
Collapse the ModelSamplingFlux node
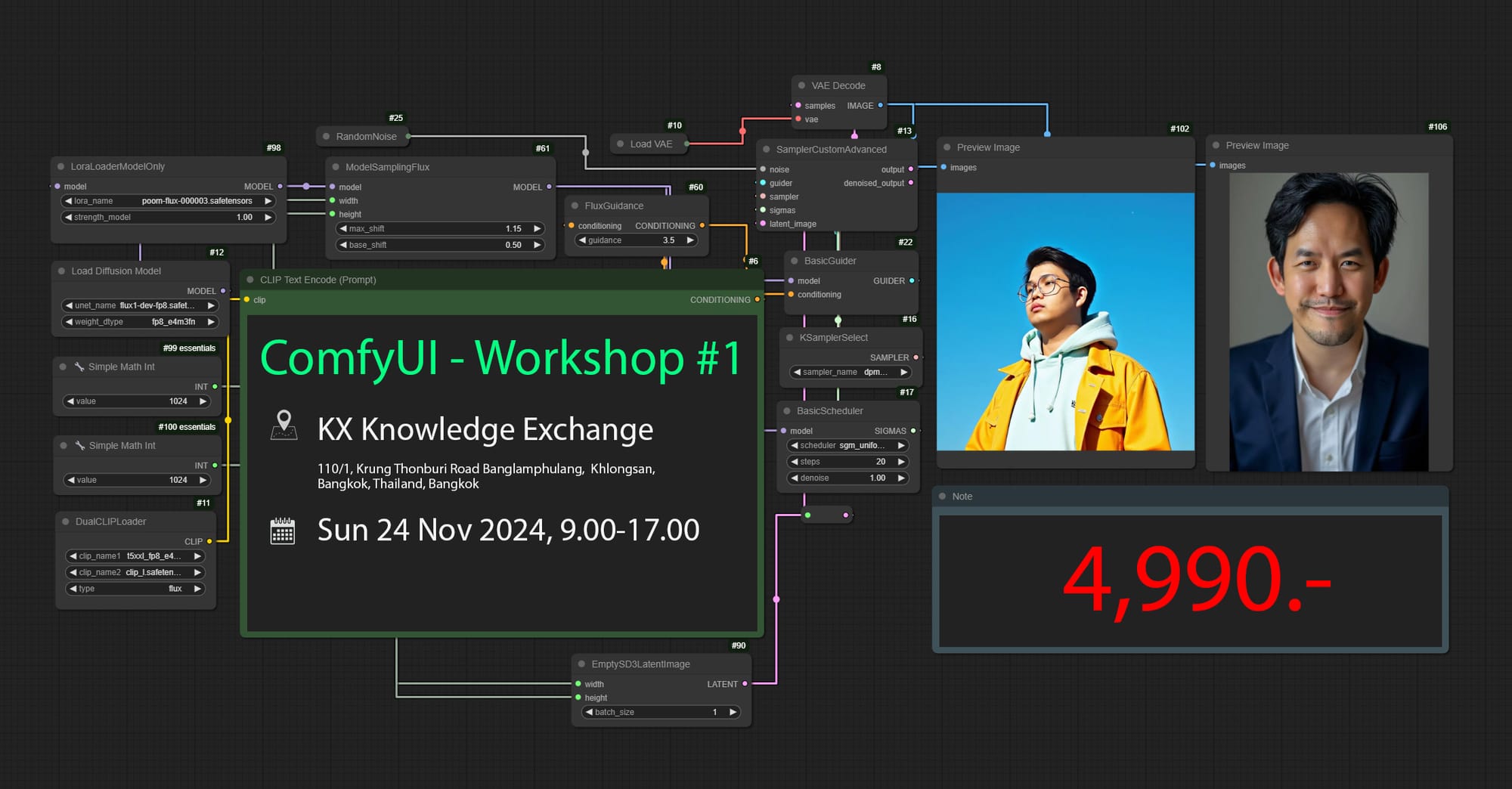click(336, 167)
